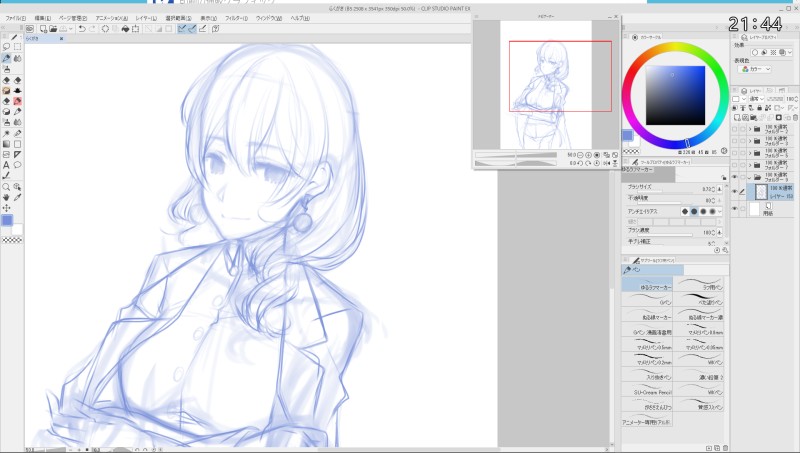The image size is (800, 453).
Task: Open the blending mode 通常 dropdown
Action: [755, 99]
